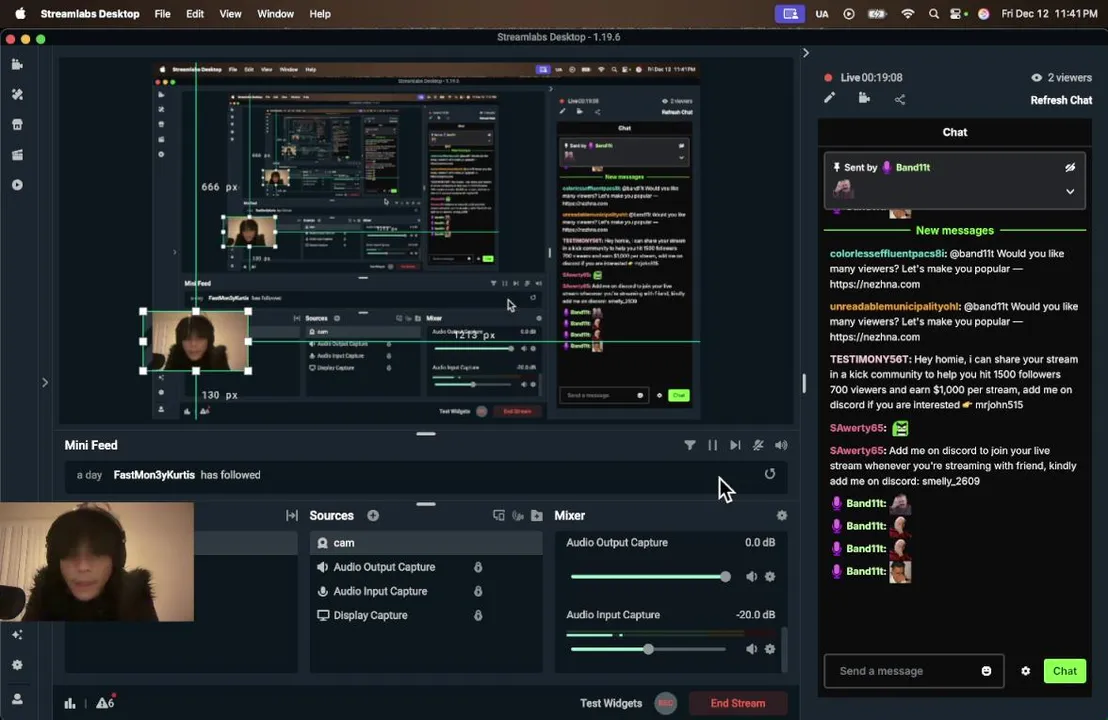Click the sparkles AI icon in sidebar
The image size is (1108, 720).
click(18, 635)
